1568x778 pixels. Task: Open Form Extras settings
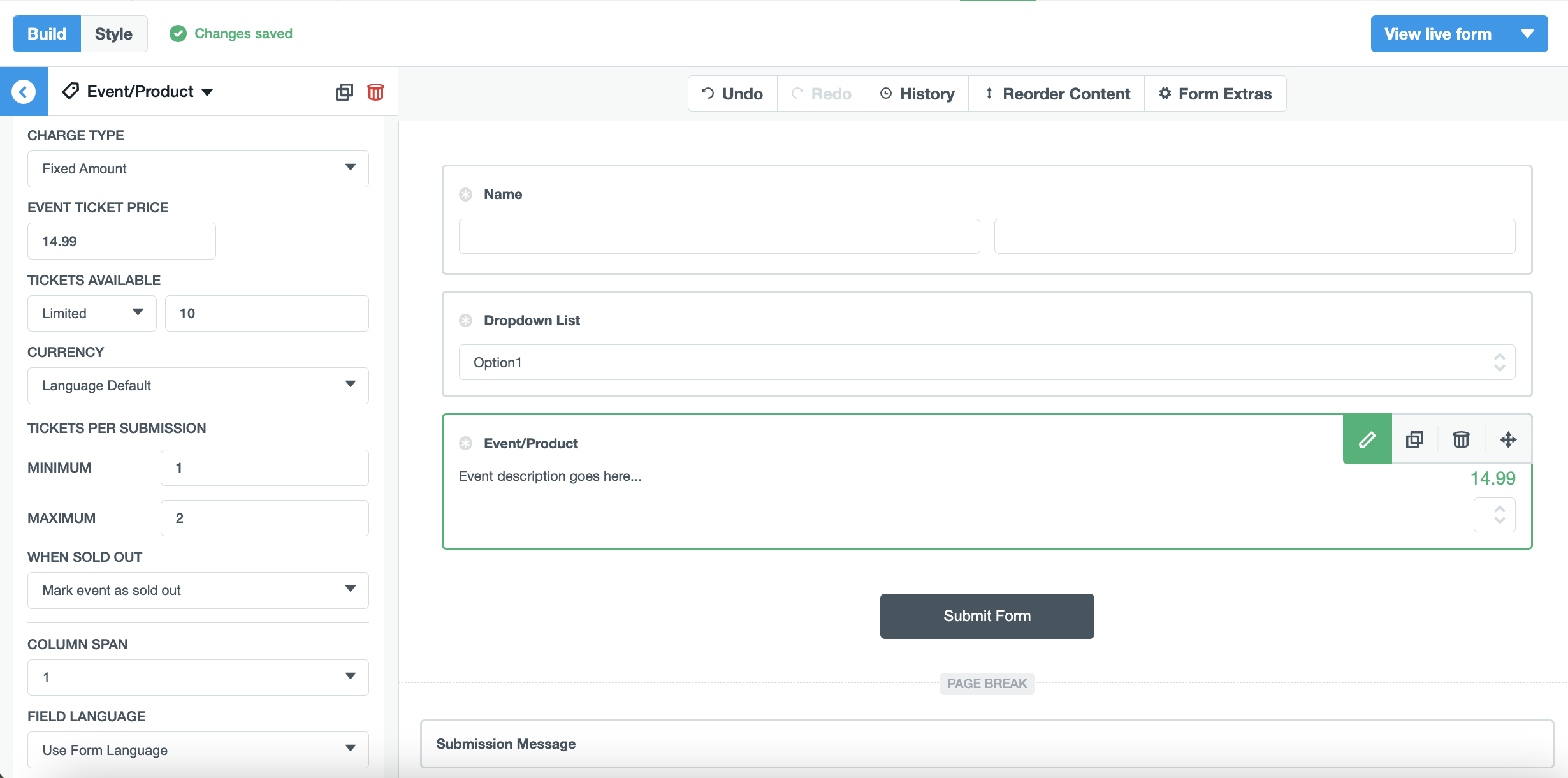1215,93
